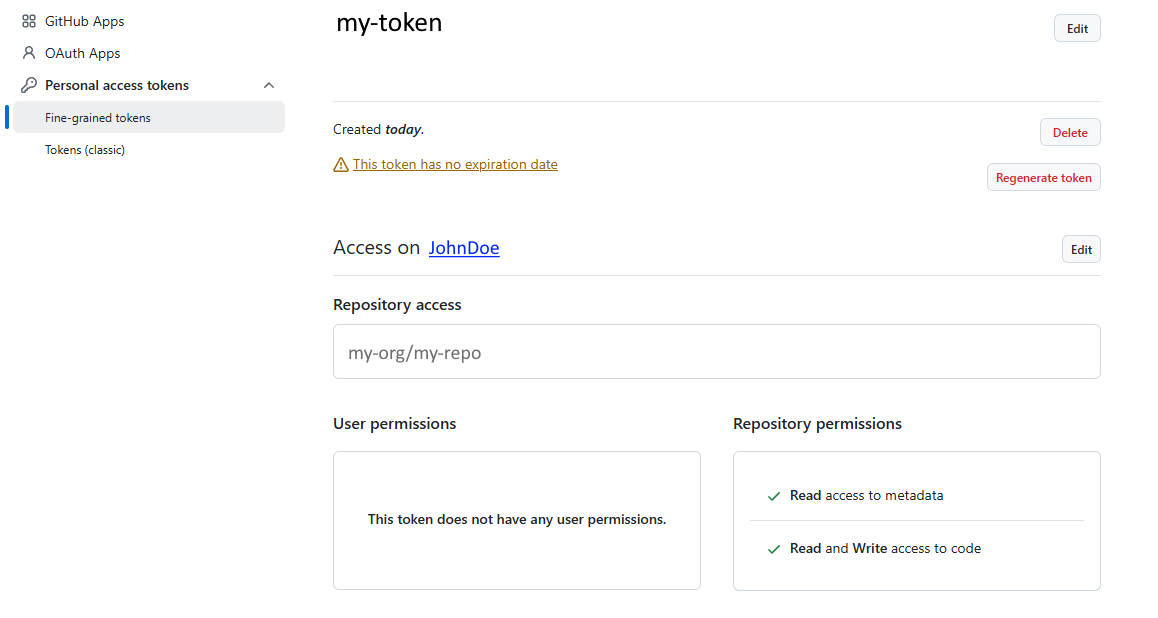Click the my-org/my-repo repository access field

point(716,352)
